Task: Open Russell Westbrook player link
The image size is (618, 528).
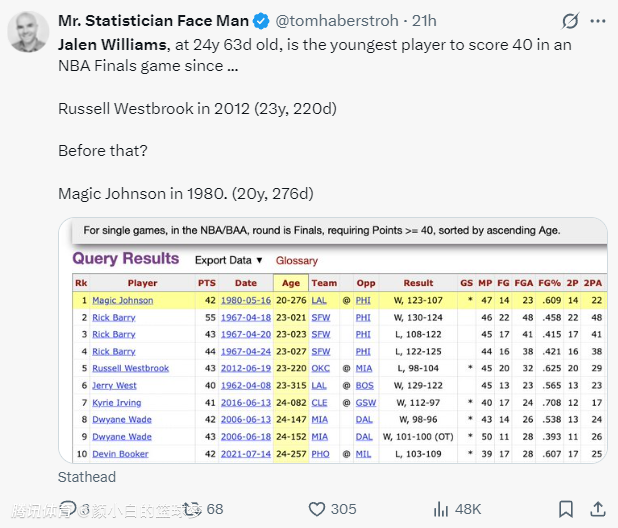Action: pos(130,368)
